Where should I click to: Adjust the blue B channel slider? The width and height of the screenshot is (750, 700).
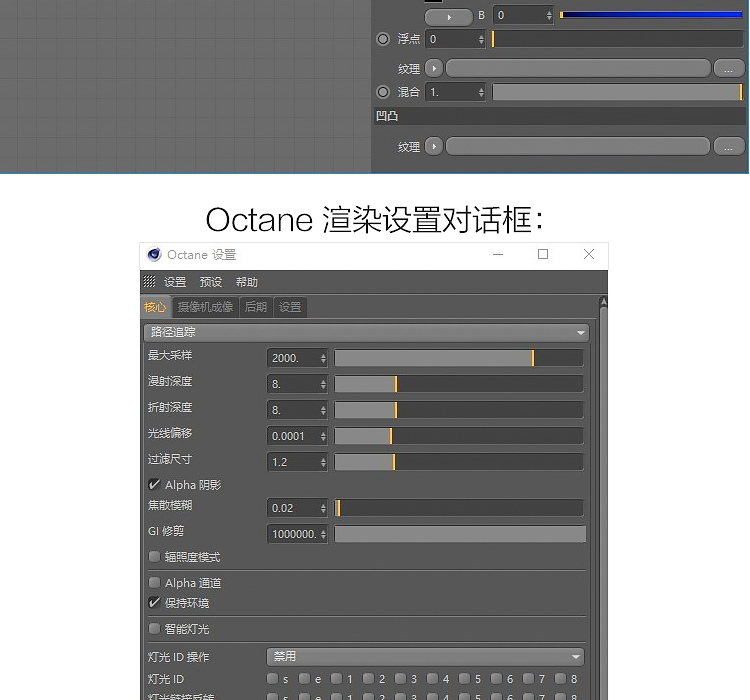651,15
